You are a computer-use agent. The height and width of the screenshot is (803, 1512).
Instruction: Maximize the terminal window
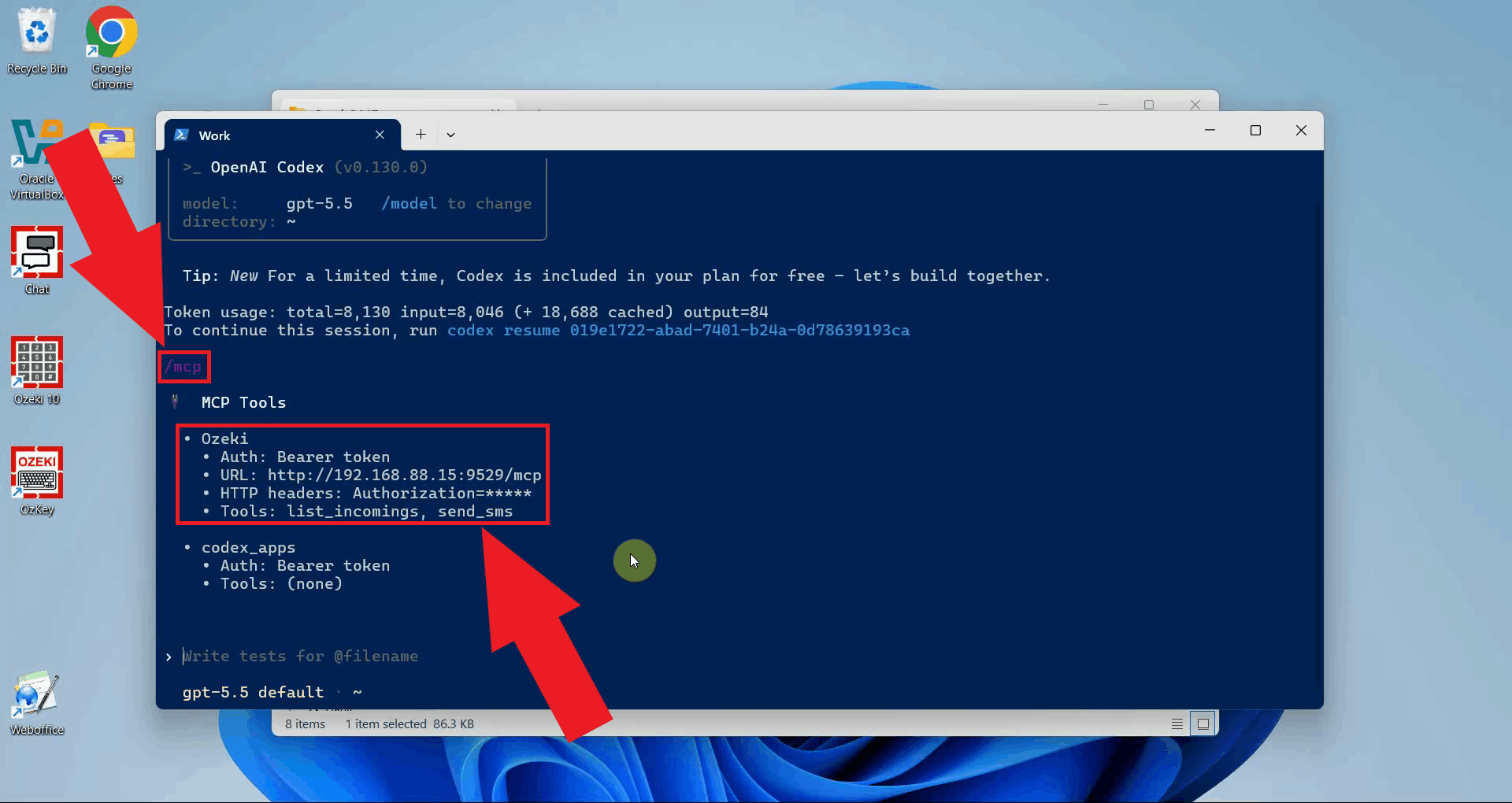[1255, 130]
